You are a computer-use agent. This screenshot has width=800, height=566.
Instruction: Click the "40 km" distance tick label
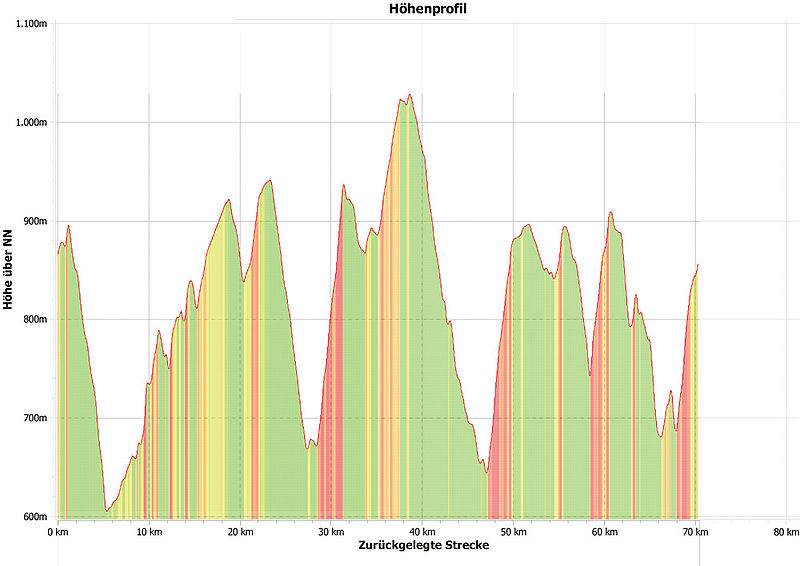pos(422,532)
